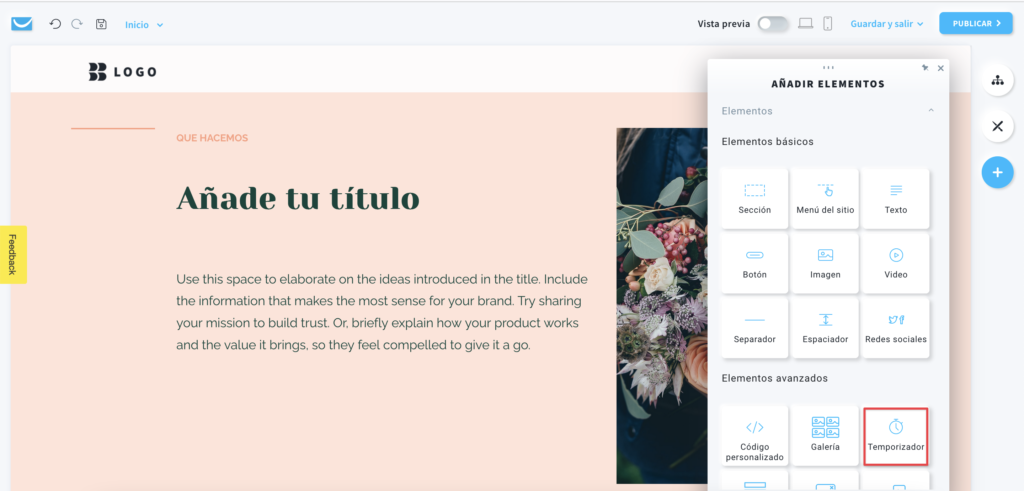
Task: Open the yellow Feedback tab
Action: click(x=13, y=255)
